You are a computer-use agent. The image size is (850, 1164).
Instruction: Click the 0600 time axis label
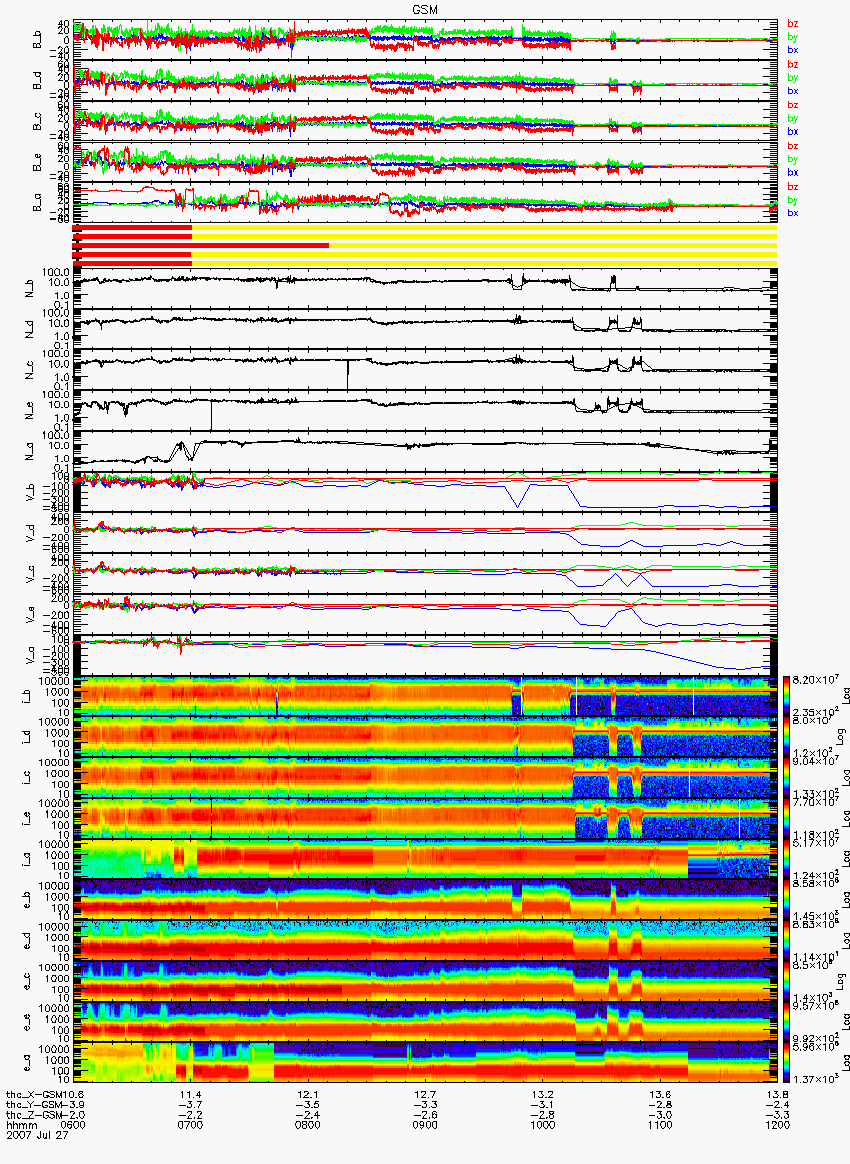(73, 1125)
